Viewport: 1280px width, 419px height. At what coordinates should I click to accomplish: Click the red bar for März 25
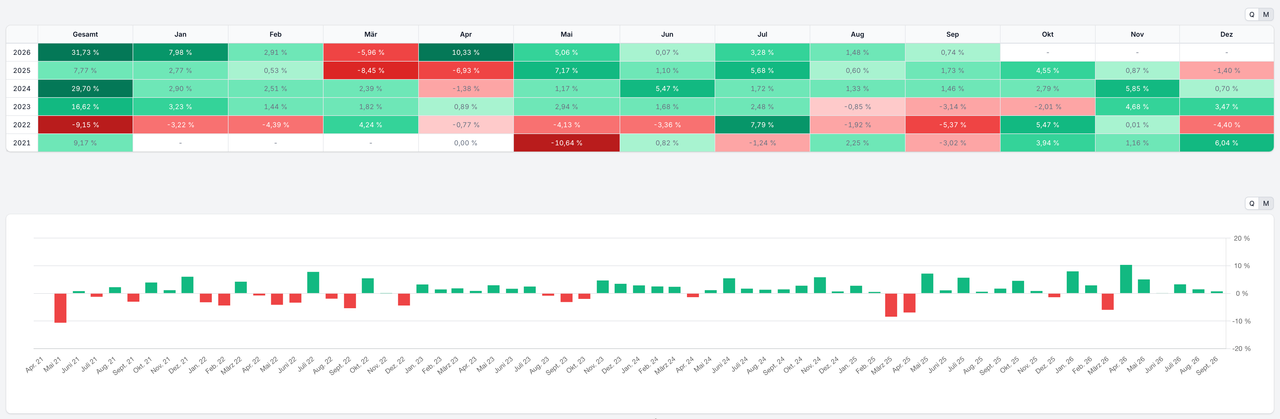click(x=891, y=305)
